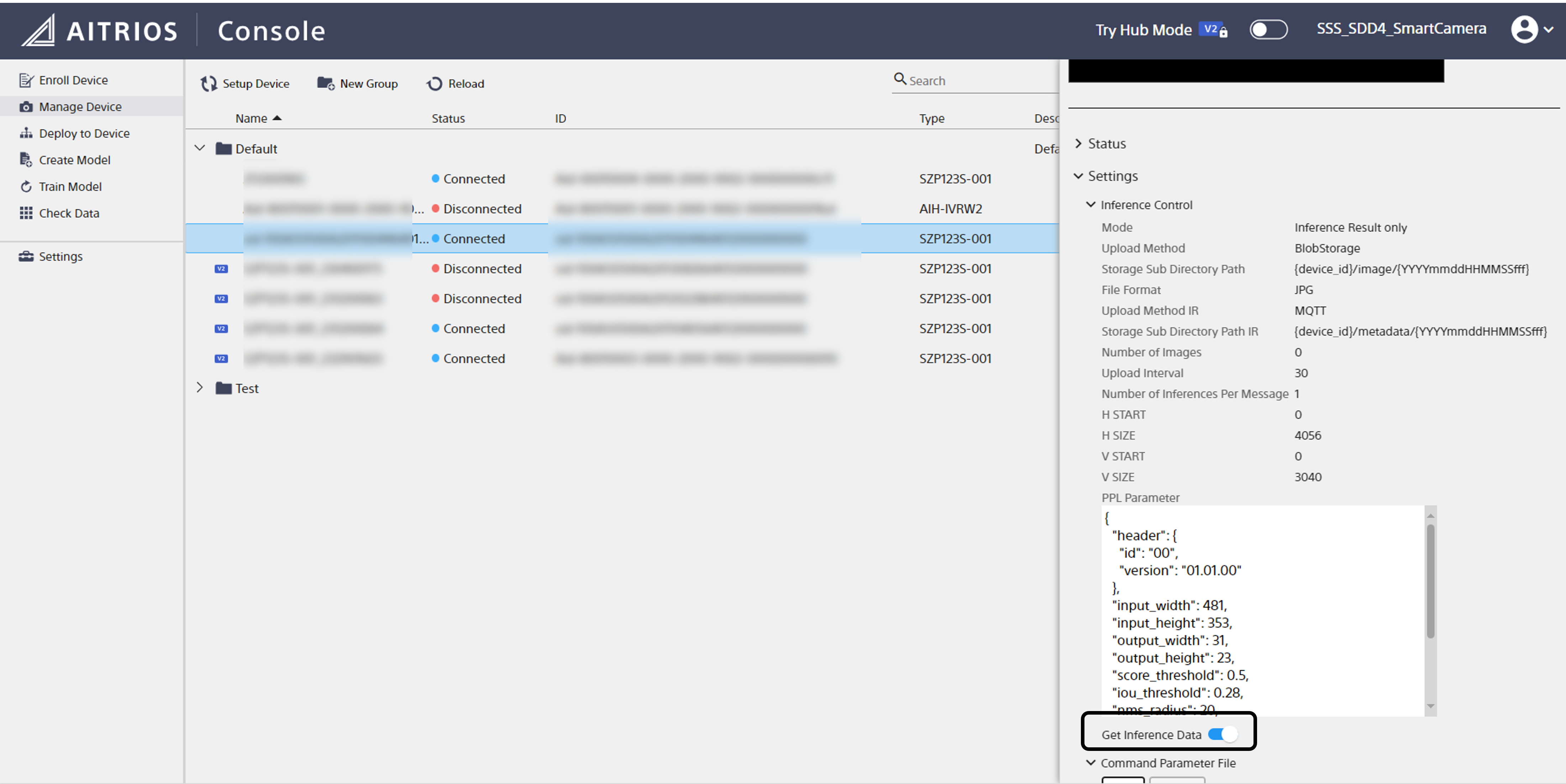Open Deploy to Device page
The height and width of the screenshot is (784, 1566).
pyautogui.click(x=83, y=133)
